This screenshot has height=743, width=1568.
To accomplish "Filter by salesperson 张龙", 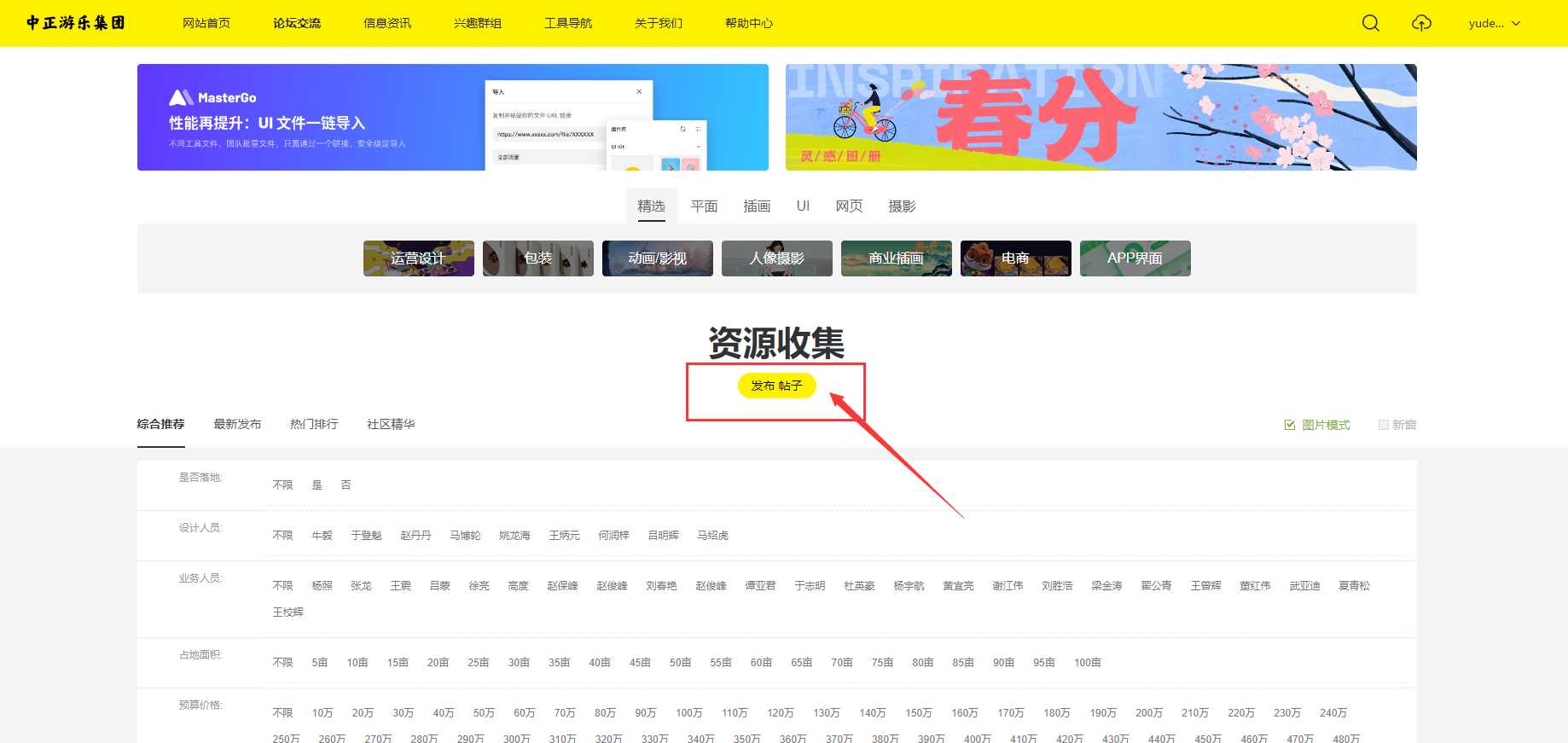I will tap(361, 585).
